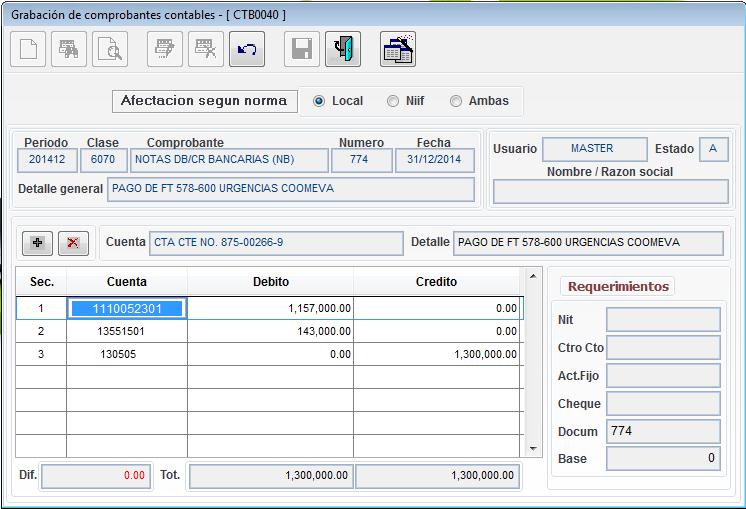746x509 pixels.
Task: Click the grid scrollbar down arrow
Action: click(x=533, y=449)
